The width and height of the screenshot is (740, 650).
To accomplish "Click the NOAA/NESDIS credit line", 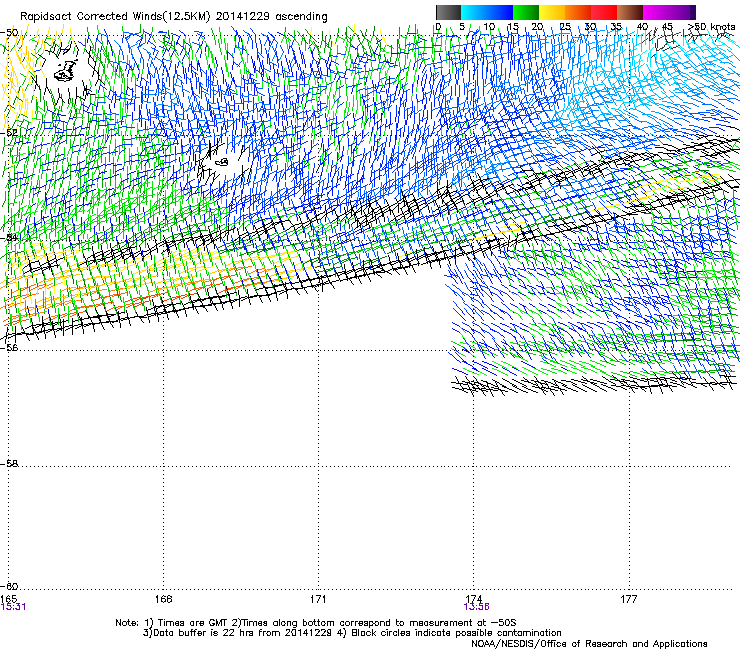I will 589,644.
